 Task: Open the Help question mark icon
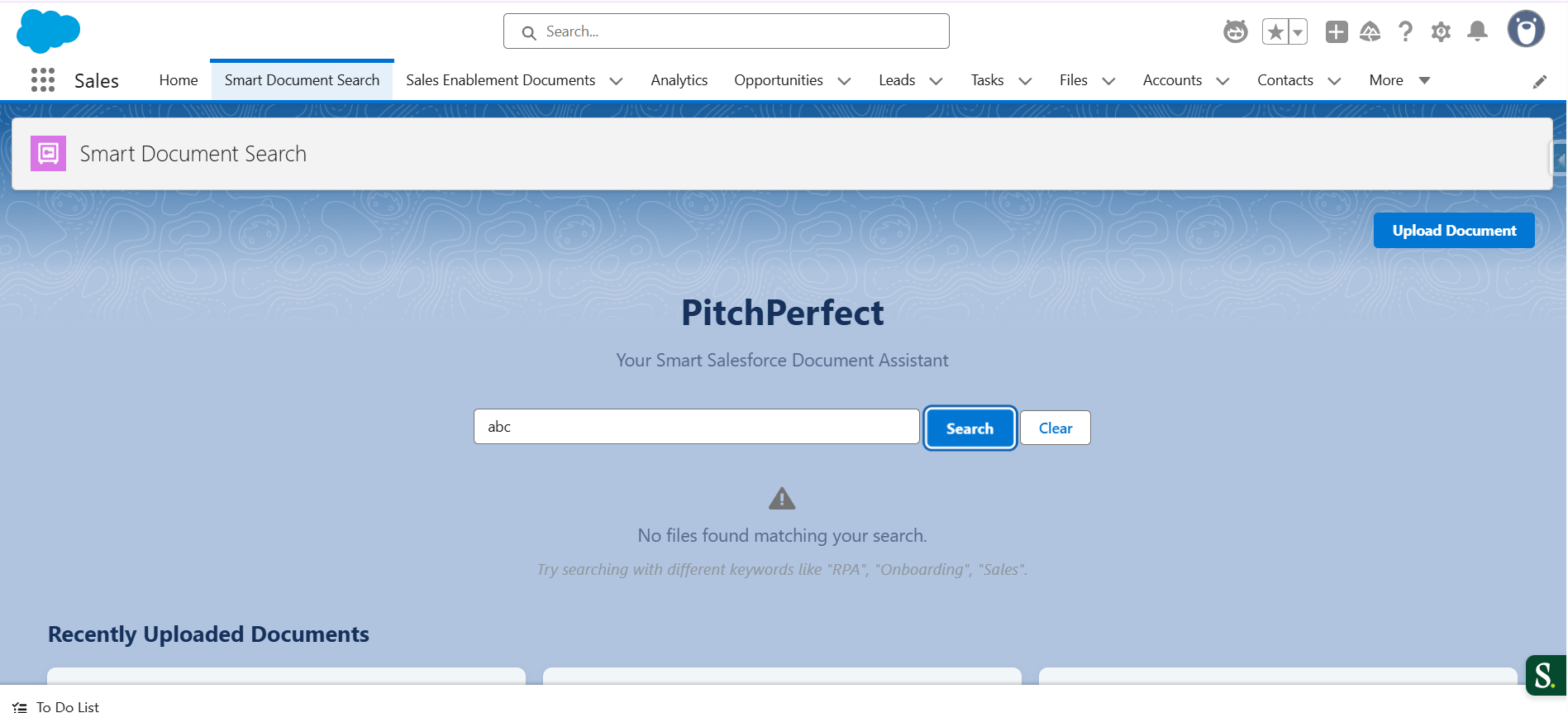point(1405,31)
